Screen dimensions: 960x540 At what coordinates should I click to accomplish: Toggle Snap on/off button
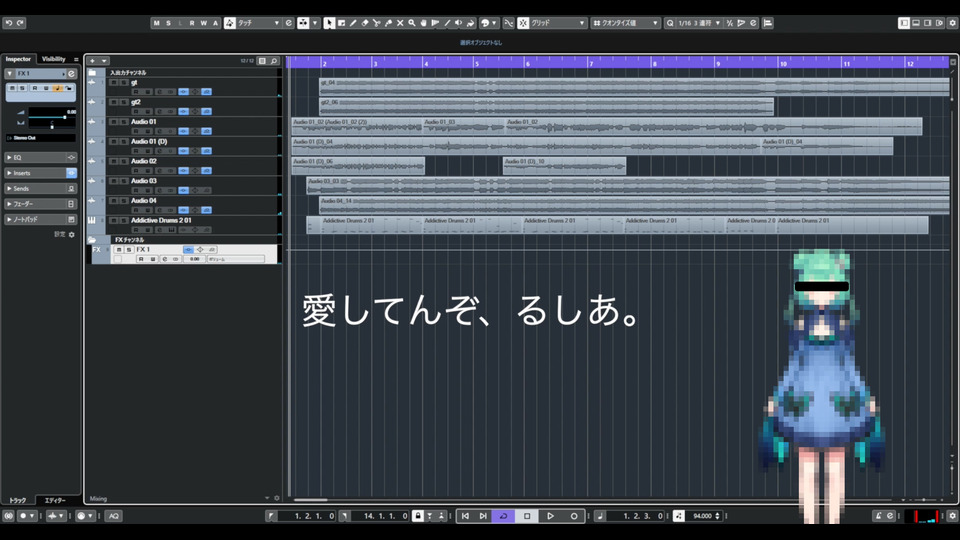coord(523,23)
